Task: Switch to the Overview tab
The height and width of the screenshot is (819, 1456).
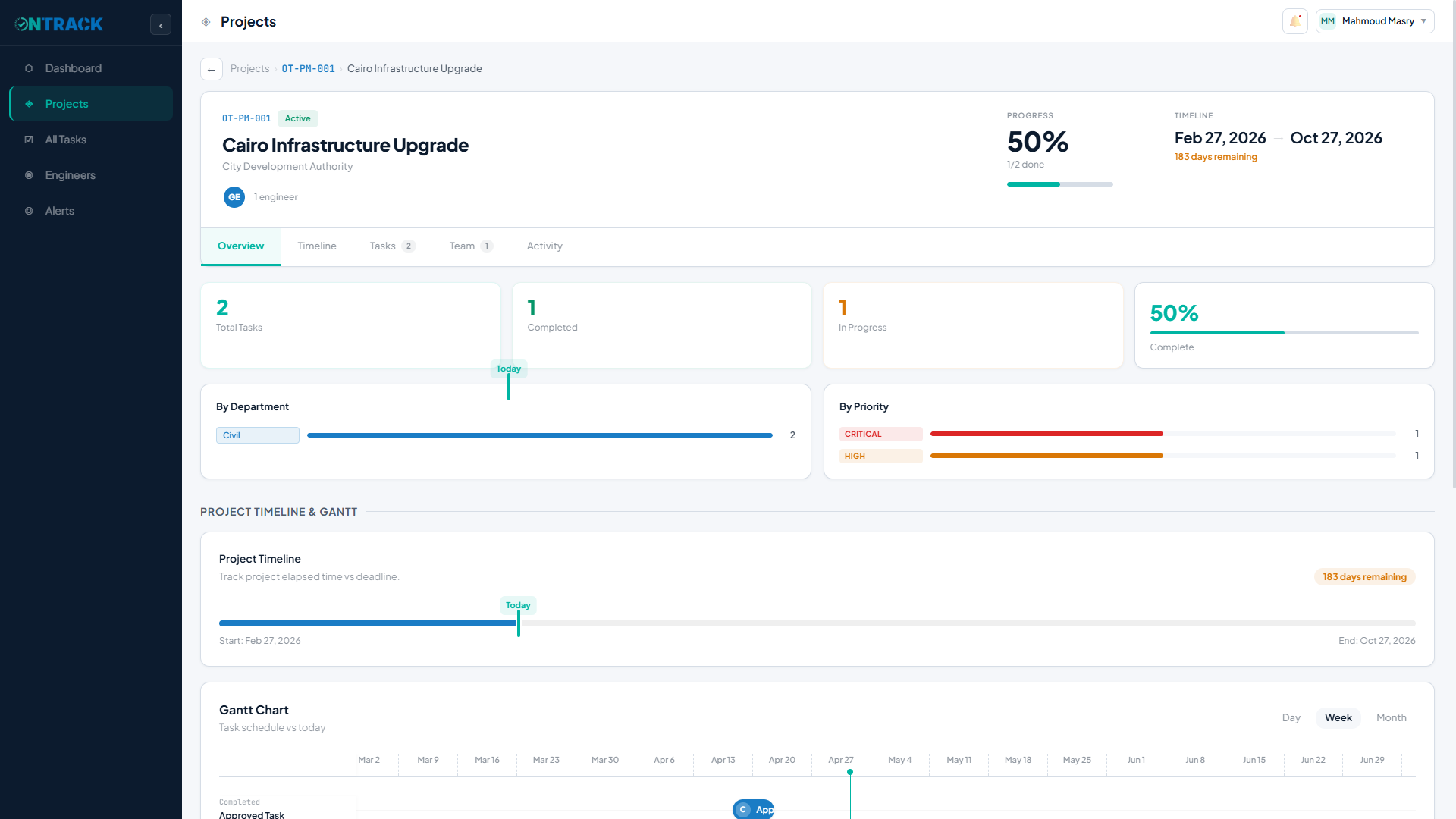Action: pyautogui.click(x=240, y=246)
